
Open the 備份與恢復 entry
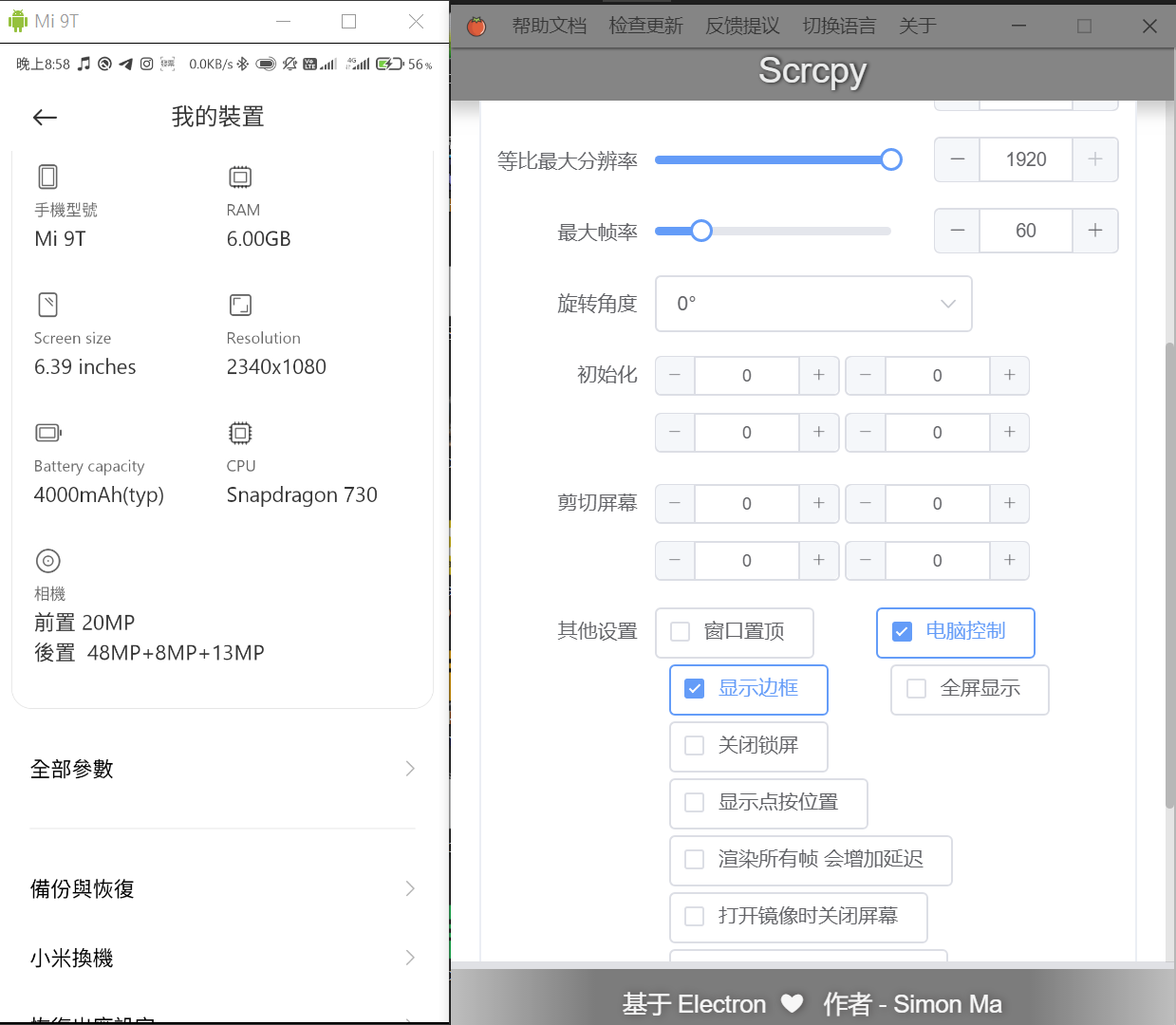point(222,888)
